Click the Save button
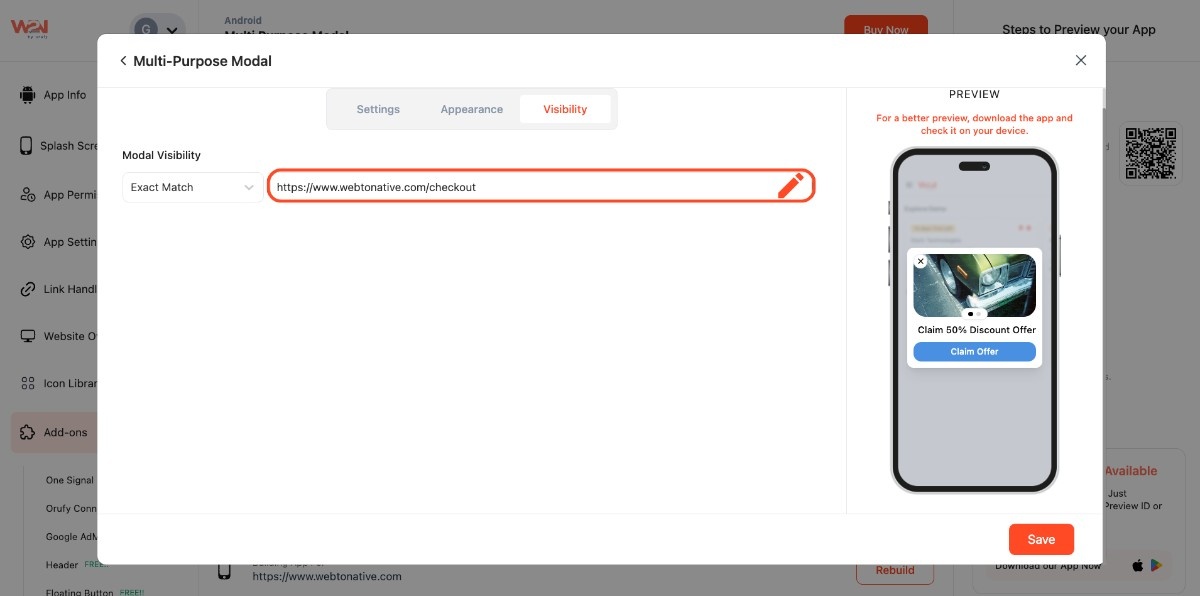Image resolution: width=1200 pixels, height=596 pixels. (x=1040, y=539)
